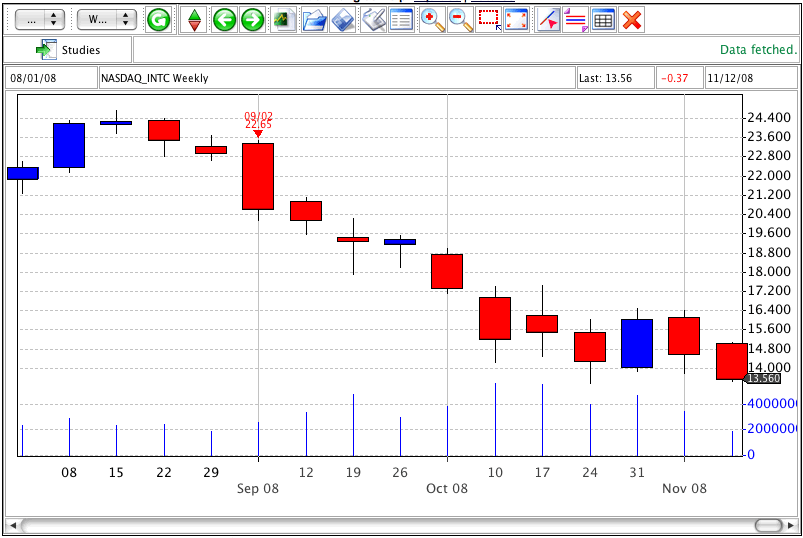The height and width of the screenshot is (538, 803).
Task: Open the folder icon in the toolbar
Action: click(314, 19)
